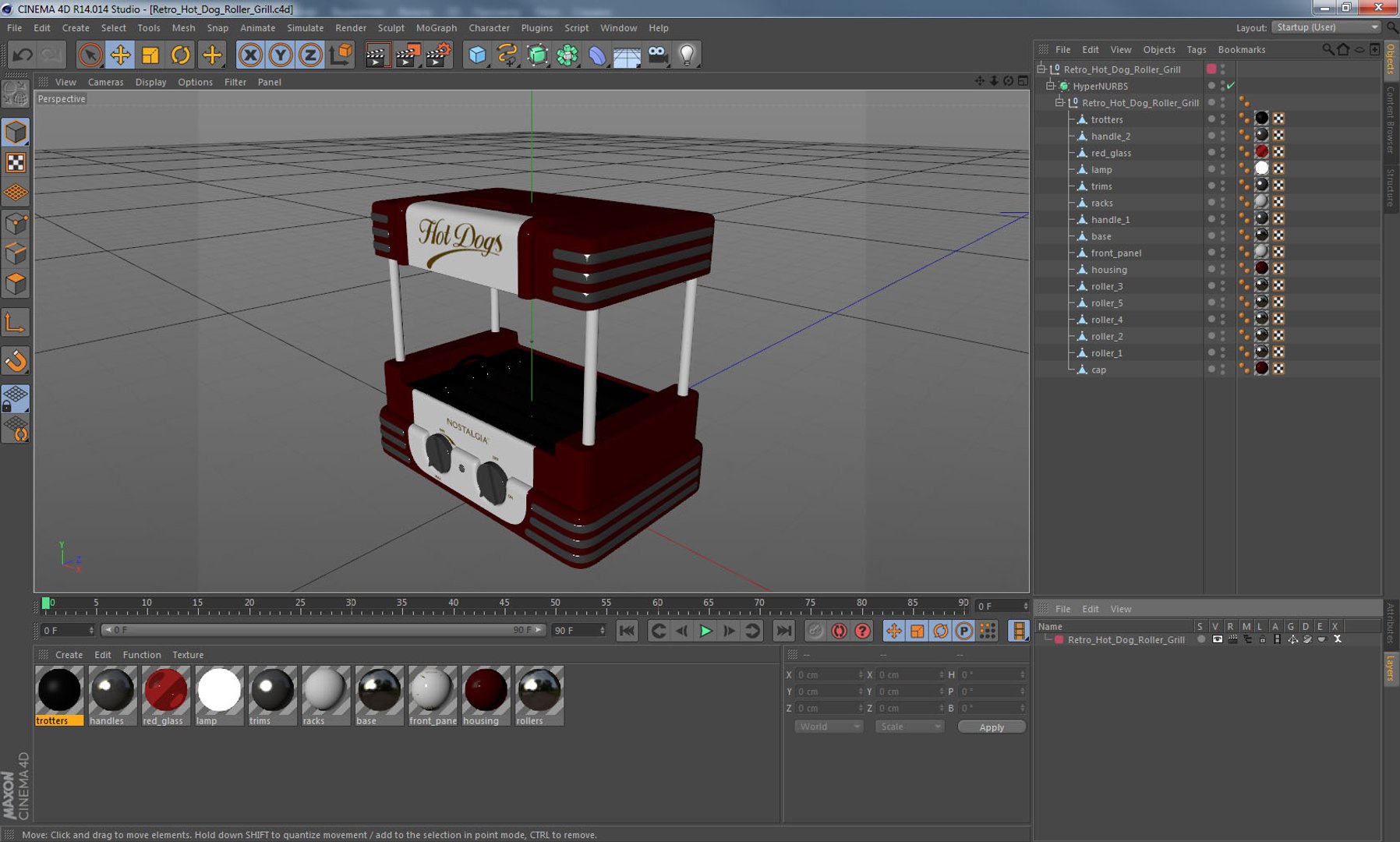Select the Live Selection tool
The image size is (1400, 842).
90,55
